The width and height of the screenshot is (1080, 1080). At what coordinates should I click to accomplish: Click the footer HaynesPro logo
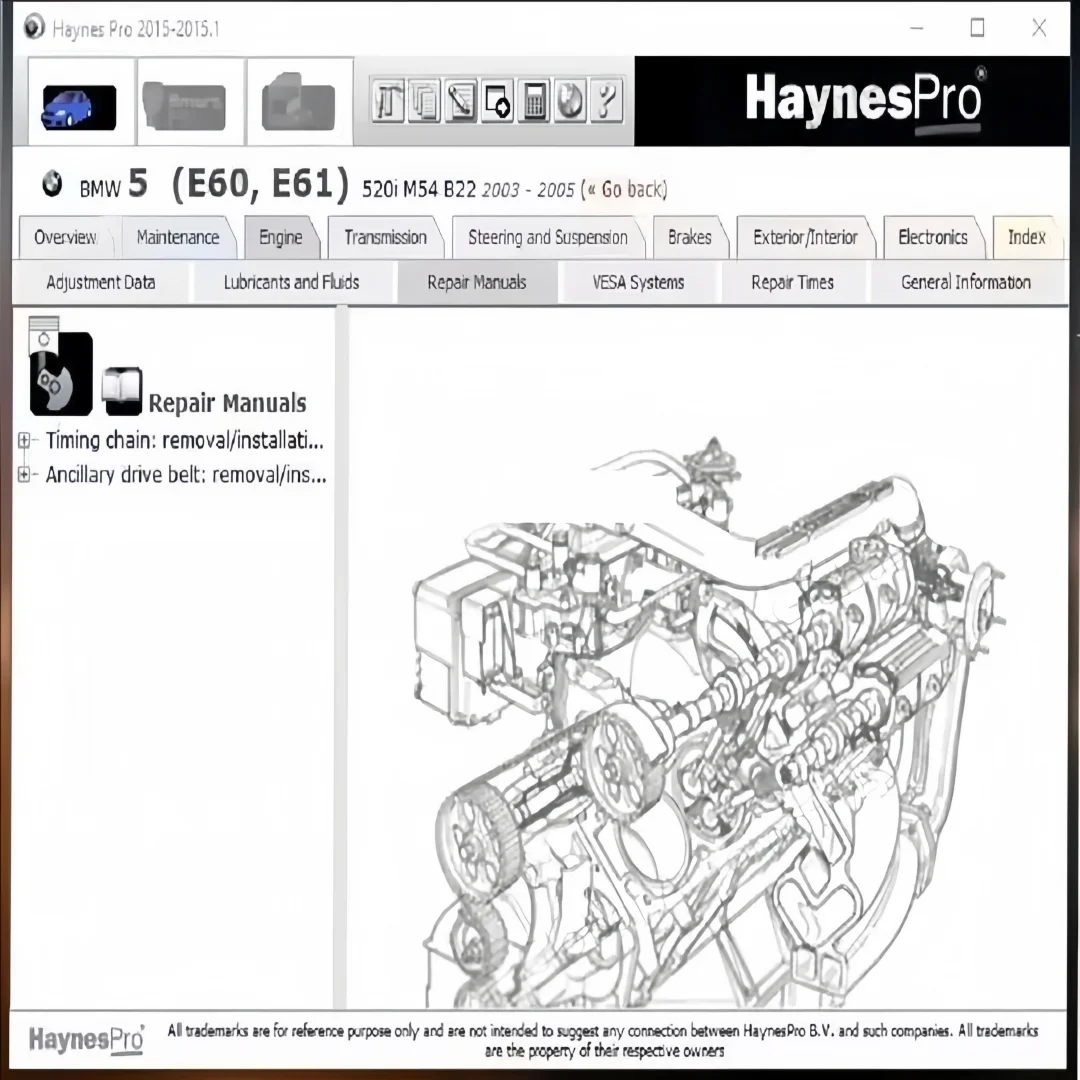pos(87,1039)
